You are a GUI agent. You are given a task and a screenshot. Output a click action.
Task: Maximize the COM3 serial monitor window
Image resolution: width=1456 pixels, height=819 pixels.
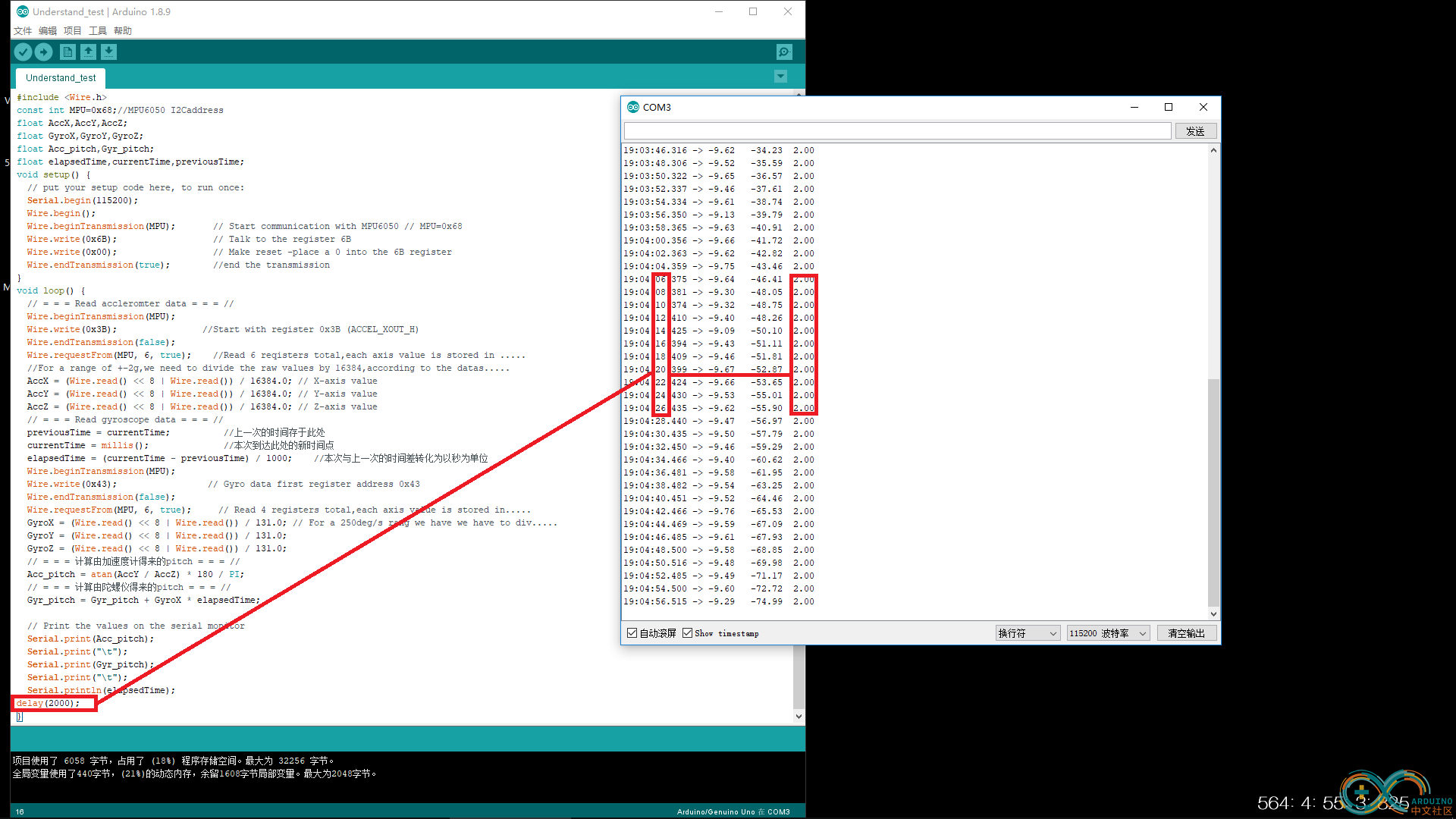coord(1169,107)
